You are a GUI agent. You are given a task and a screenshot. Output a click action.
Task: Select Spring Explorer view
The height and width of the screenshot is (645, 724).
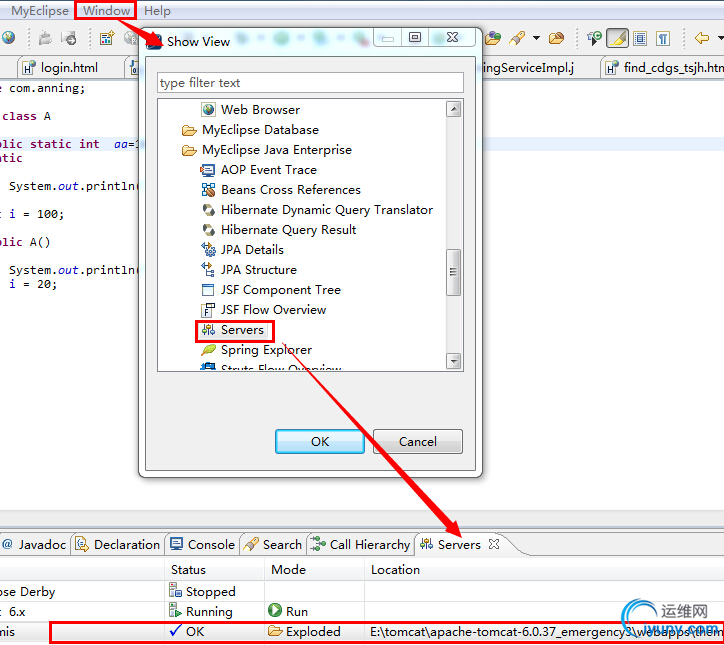pos(266,350)
